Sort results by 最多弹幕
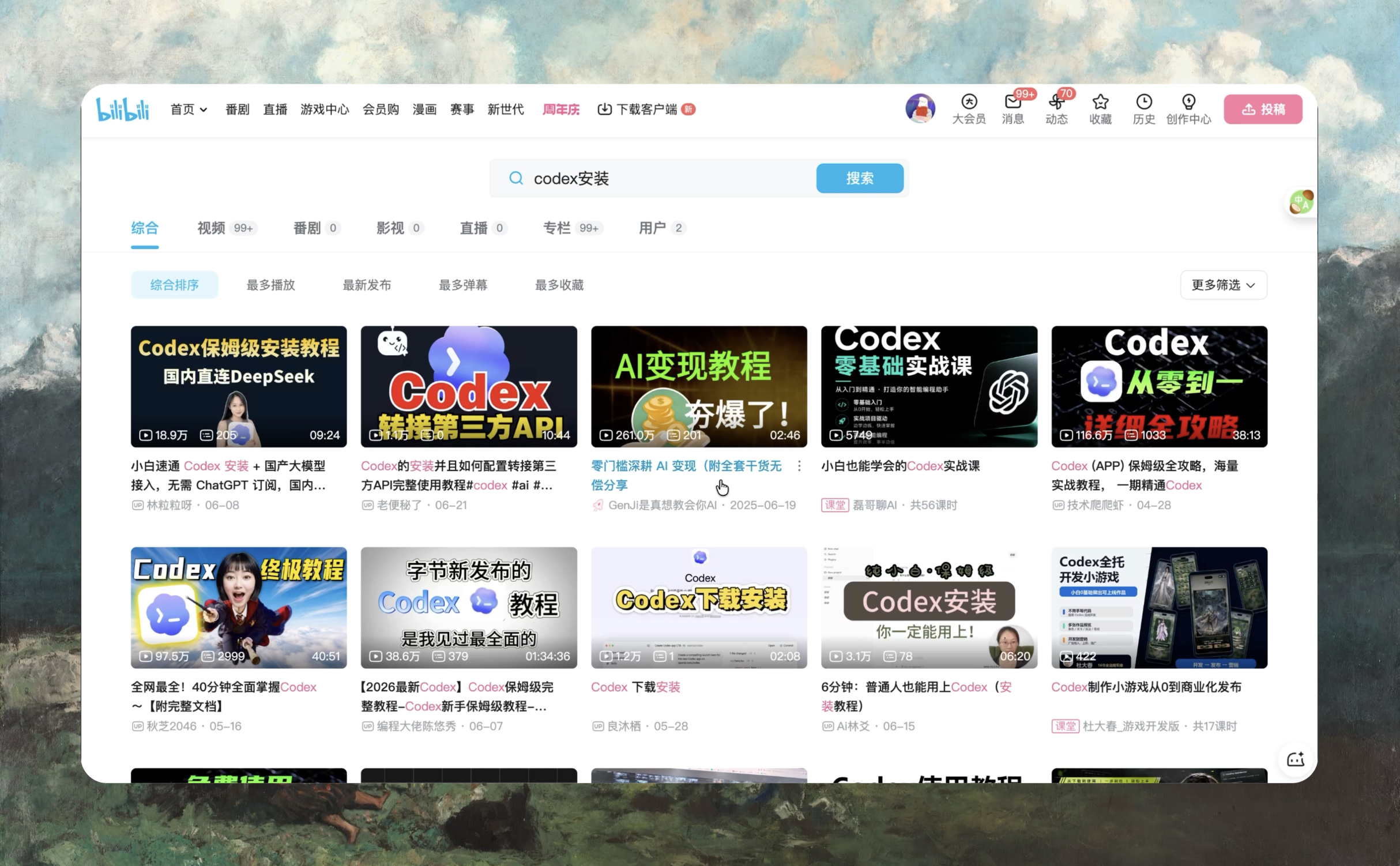Screen dimensions: 1400x866 pyautogui.click(x=463, y=285)
